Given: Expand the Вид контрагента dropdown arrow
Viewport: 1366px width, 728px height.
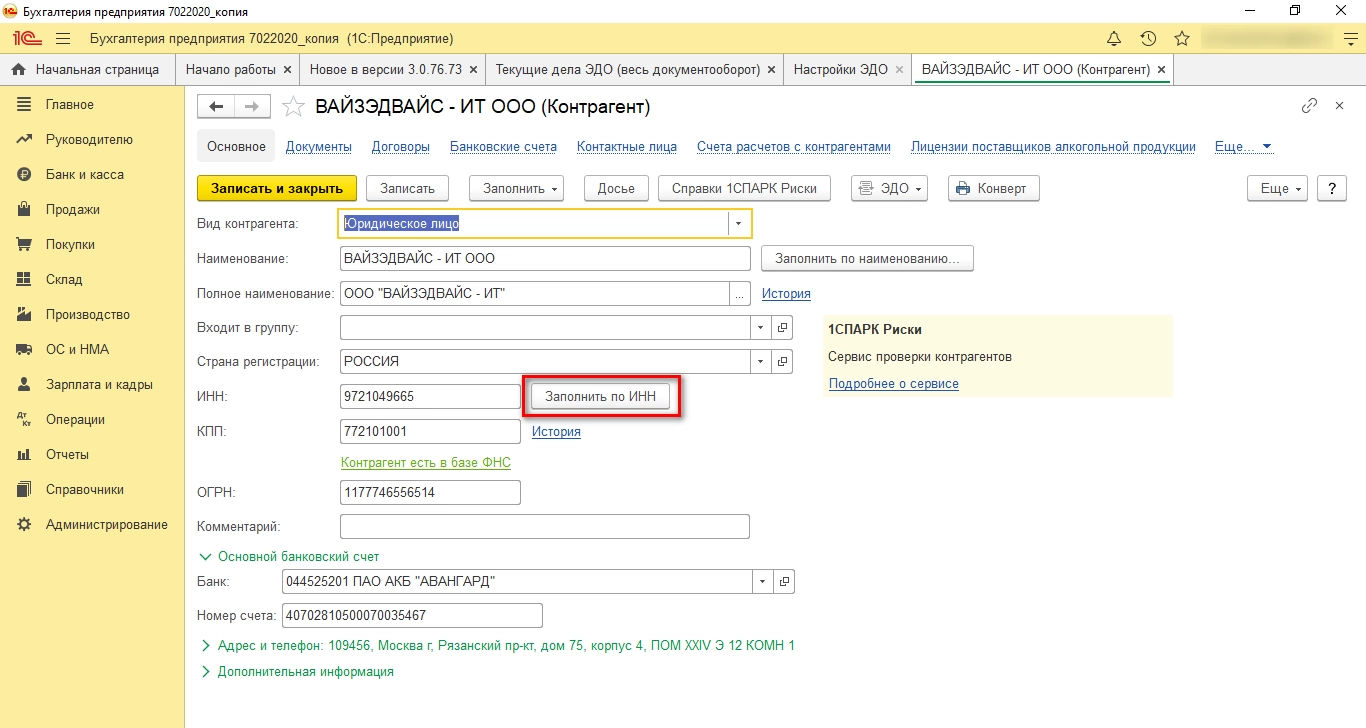Looking at the screenshot, I should pos(739,223).
